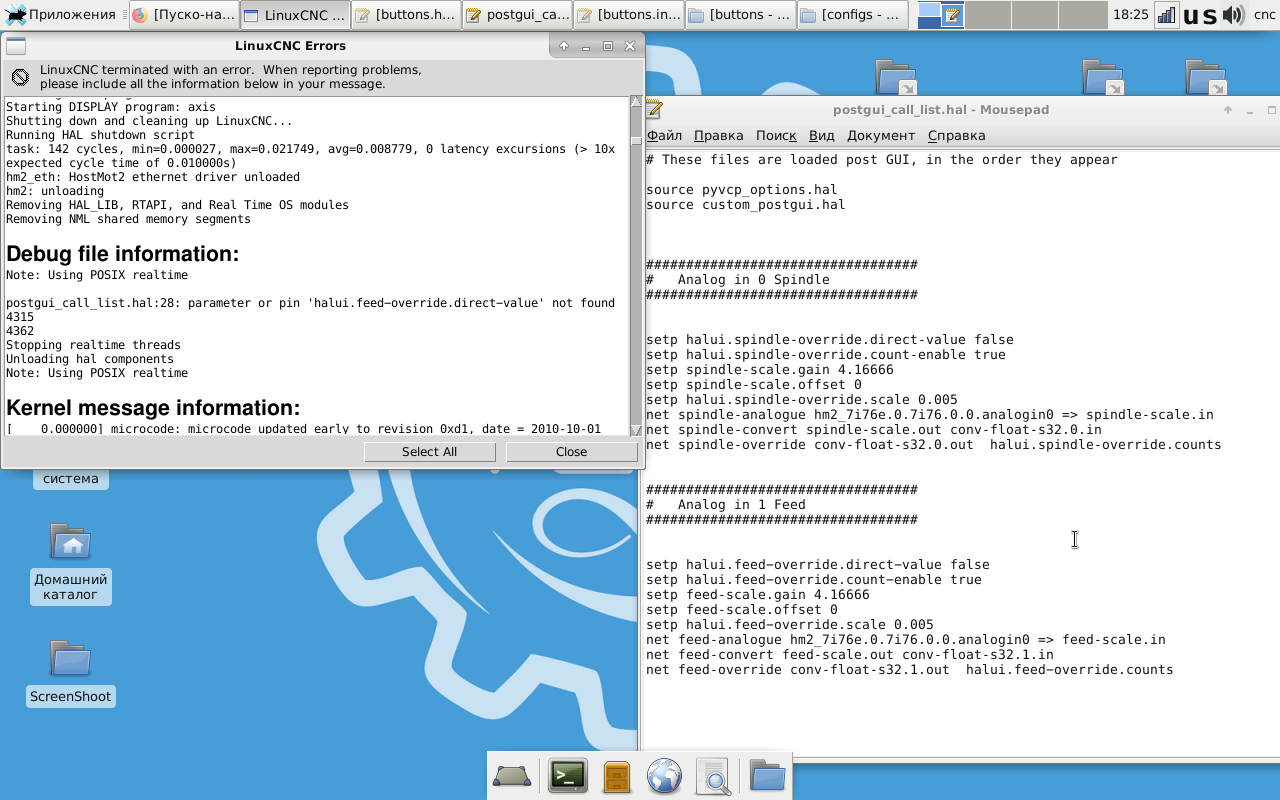Click the 'setp halui.spindle-override.count-enable true' line
The width and height of the screenshot is (1280, 800).
(825, 355)
